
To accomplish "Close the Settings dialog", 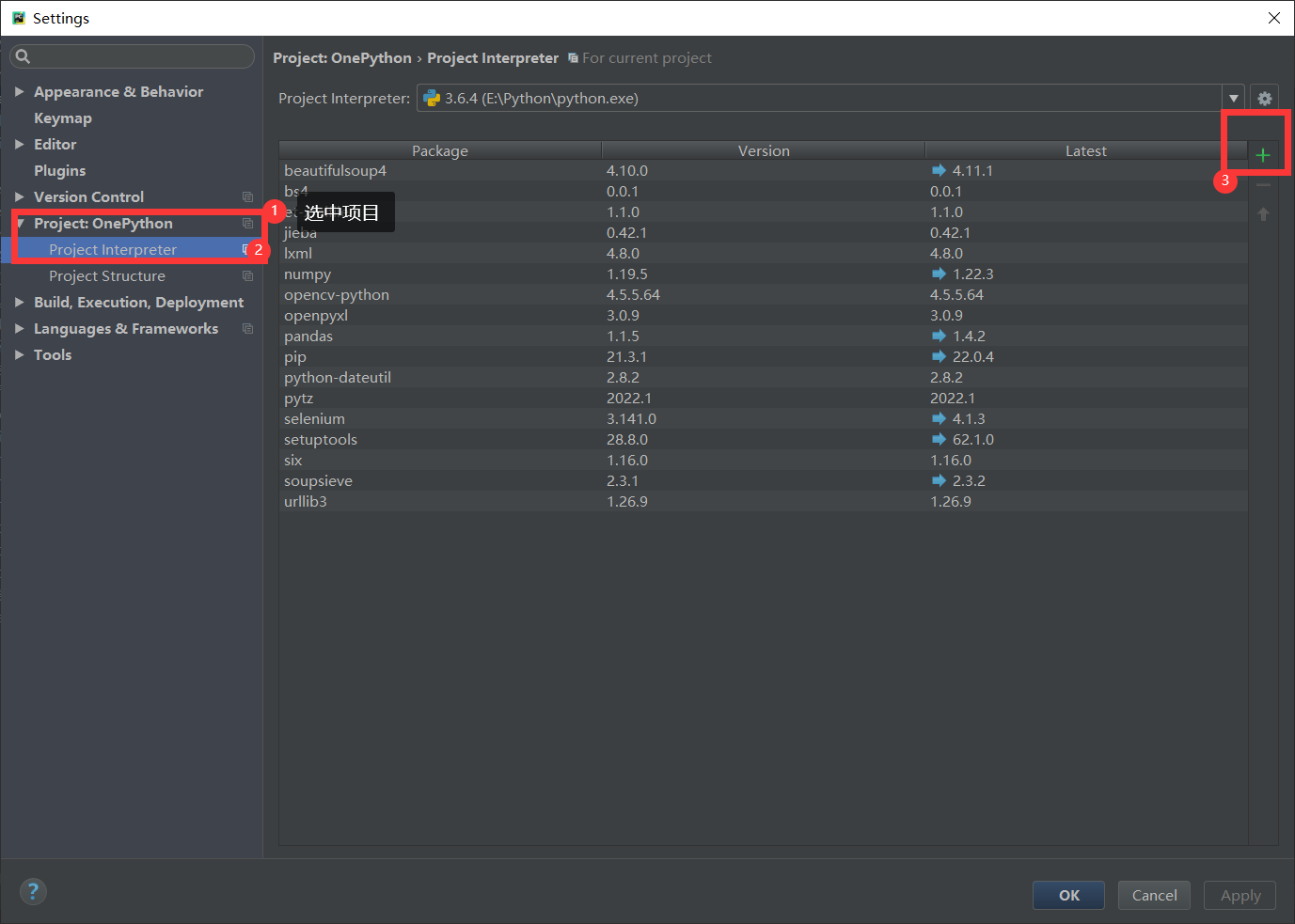I will (x=1273, y=18).
